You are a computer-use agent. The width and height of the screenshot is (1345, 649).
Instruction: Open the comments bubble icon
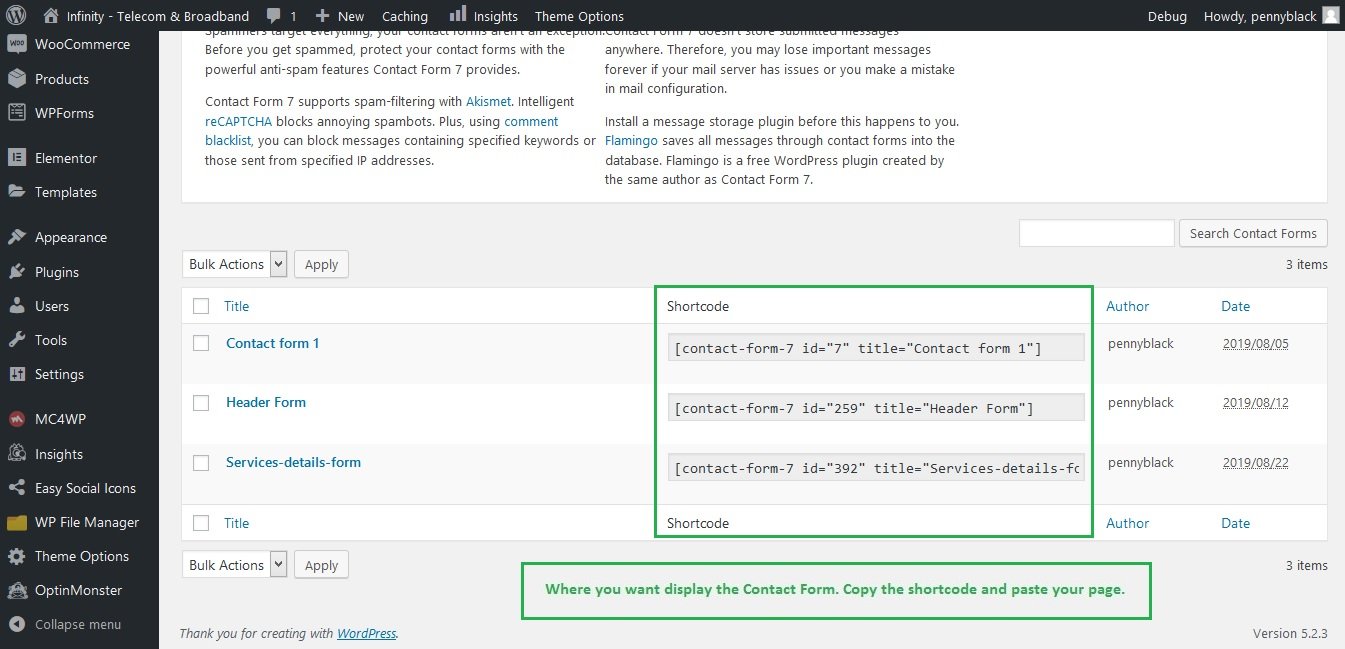coord(274,16)
